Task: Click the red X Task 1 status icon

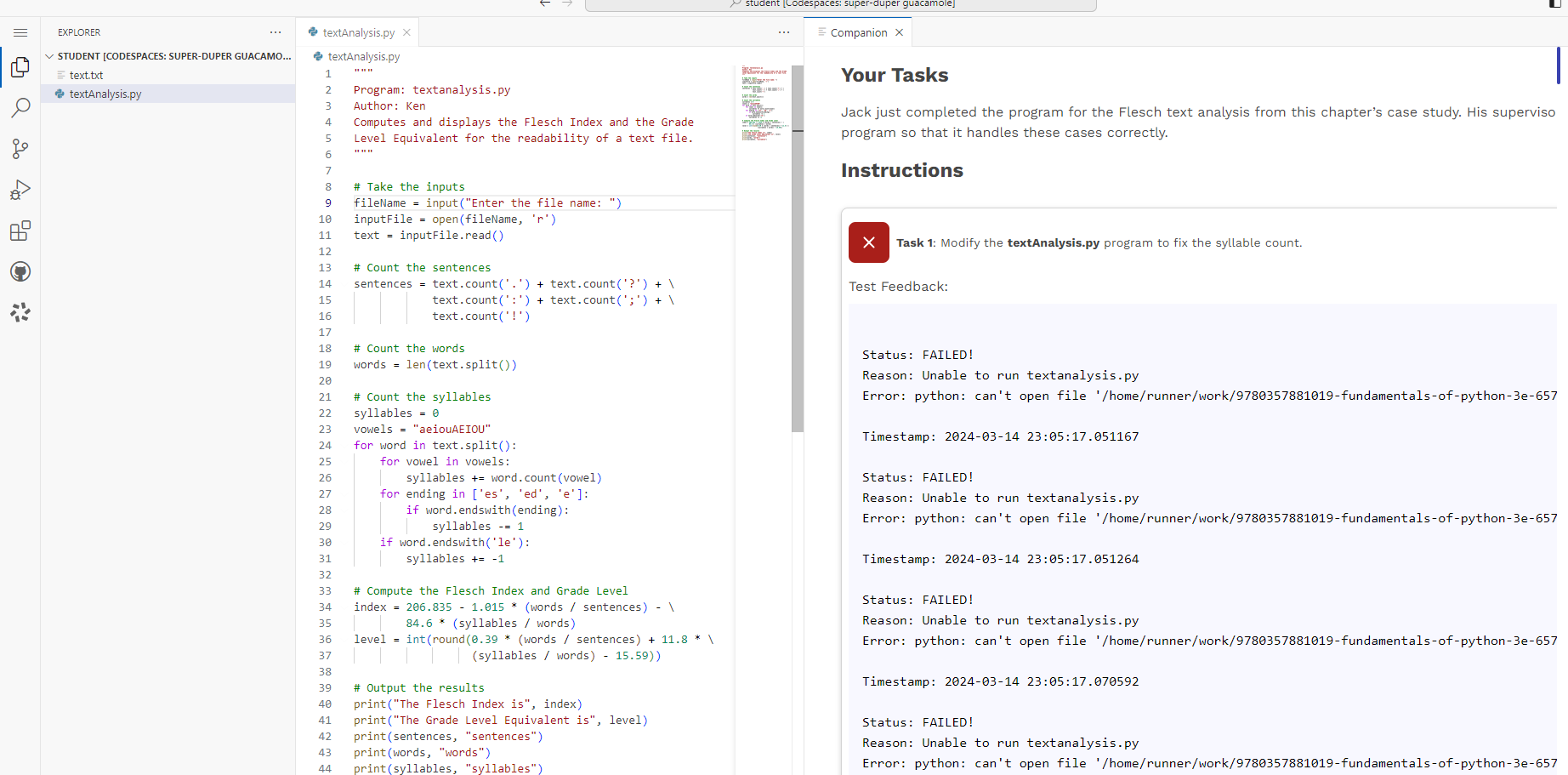Action: [868, 242]
